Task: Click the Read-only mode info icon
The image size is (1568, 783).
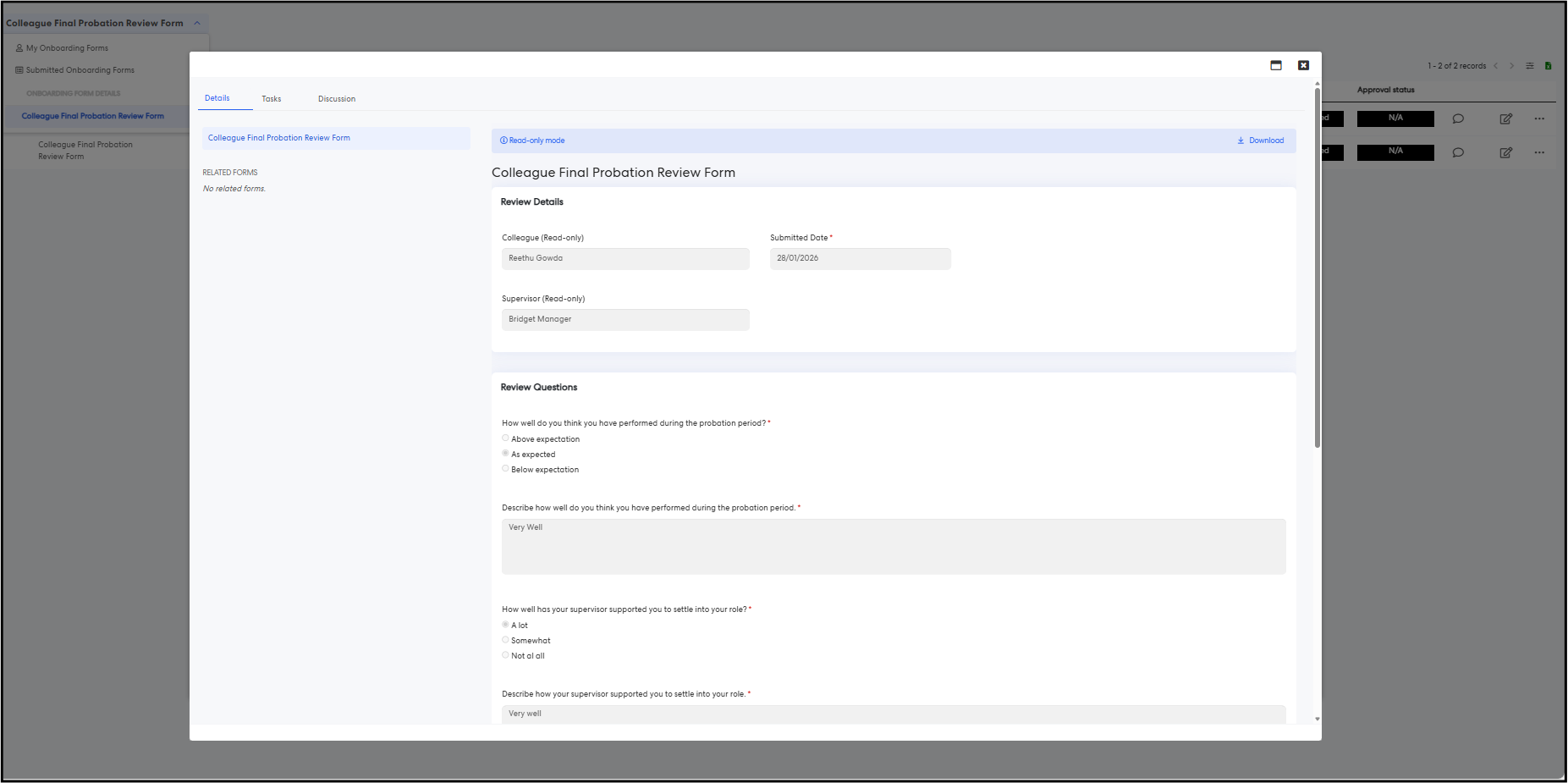Action: [503, 141]
